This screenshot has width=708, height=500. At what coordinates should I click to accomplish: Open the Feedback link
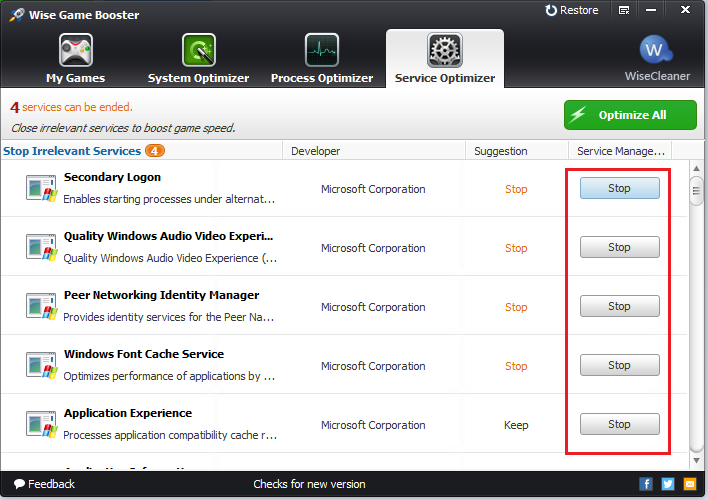pyautogui.click(x=44, y=484)
